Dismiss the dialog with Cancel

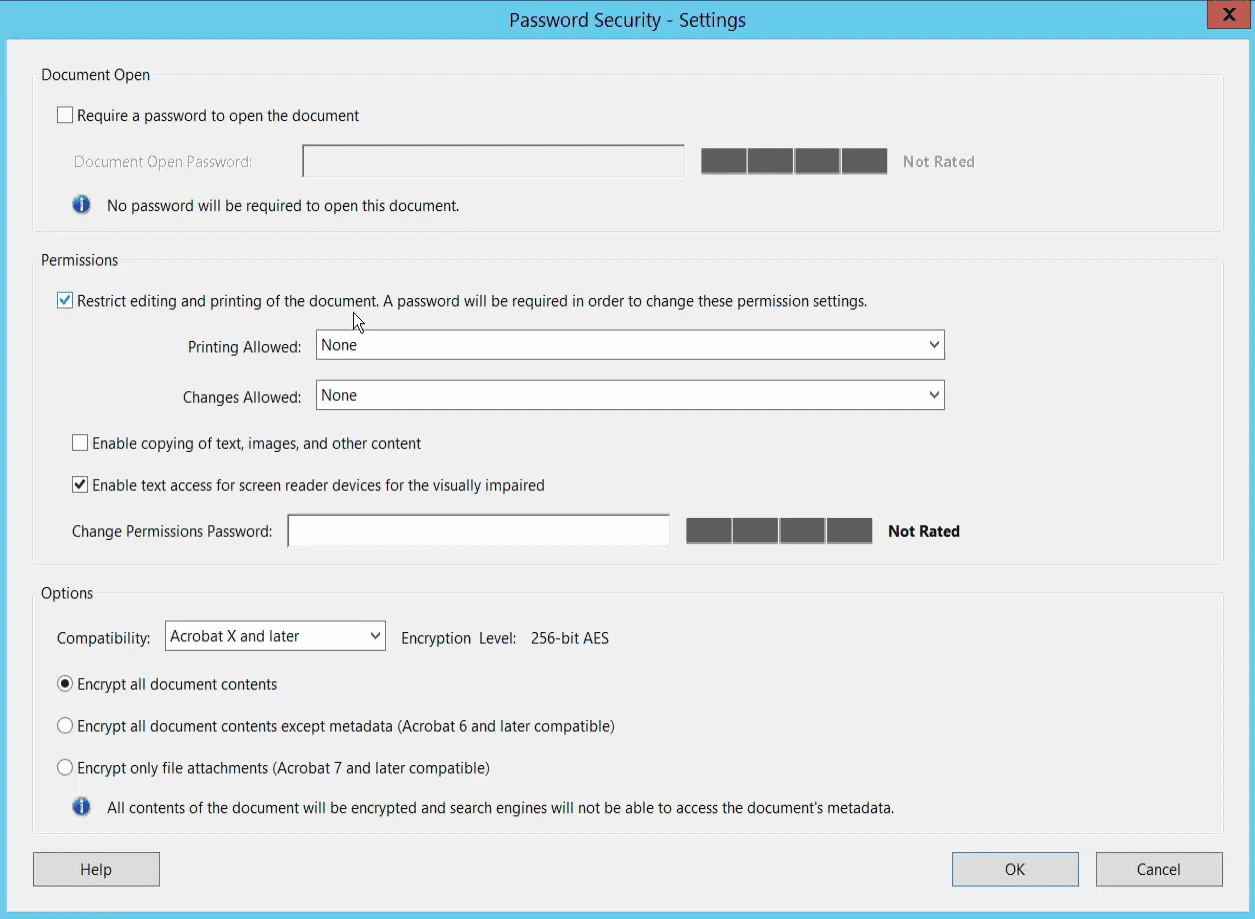[x=1158, y=868]
